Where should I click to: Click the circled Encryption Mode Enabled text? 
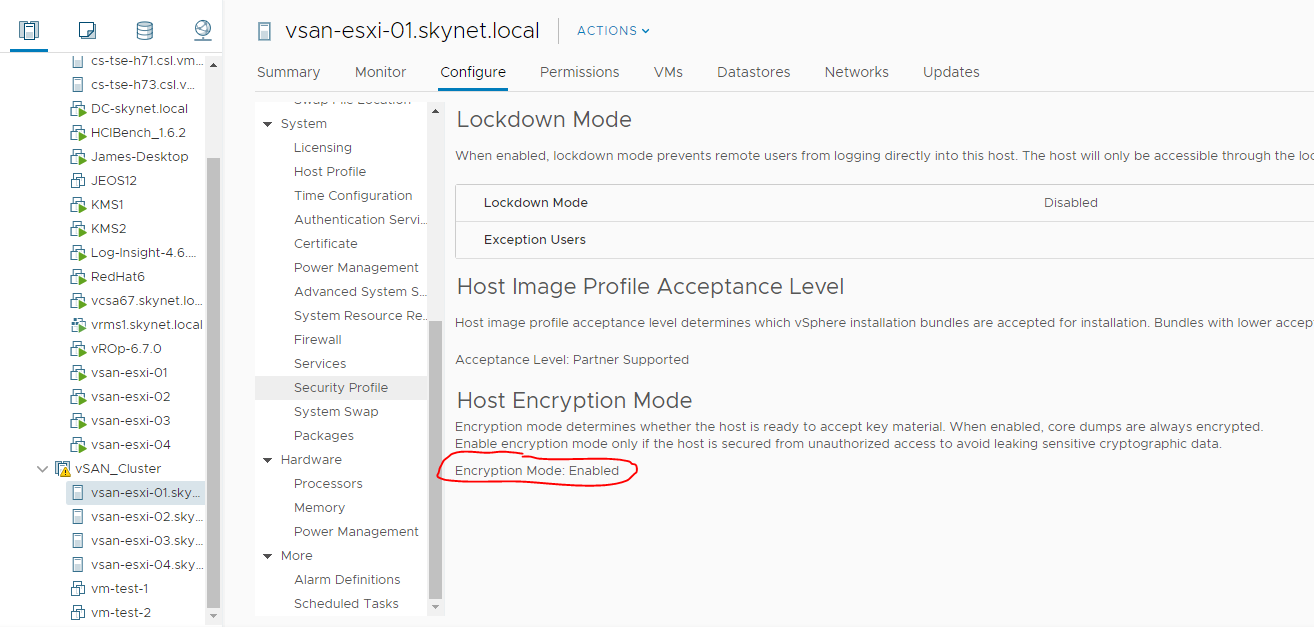coord(537,470)
